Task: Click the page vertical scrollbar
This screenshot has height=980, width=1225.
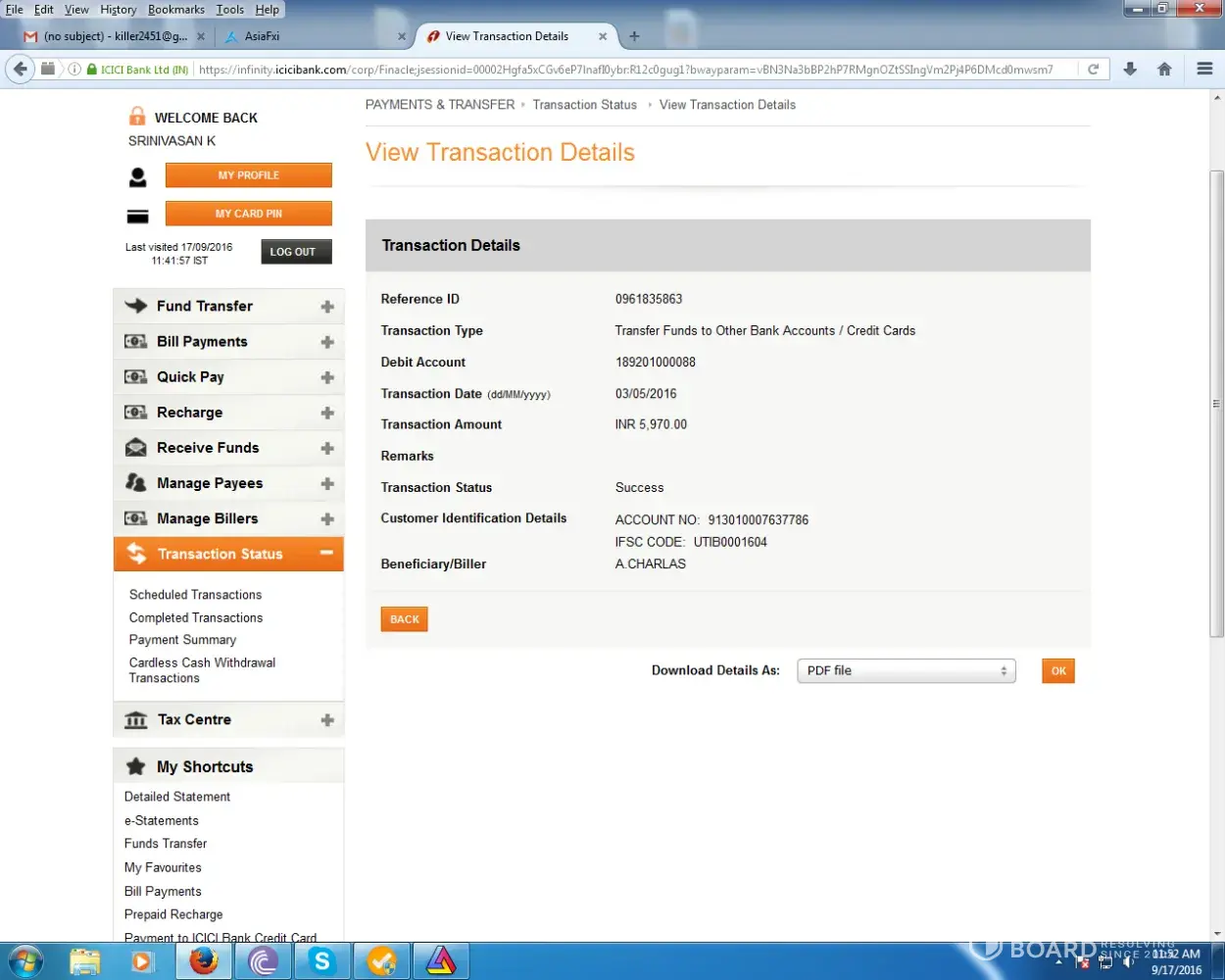Action: point(1216,402)
